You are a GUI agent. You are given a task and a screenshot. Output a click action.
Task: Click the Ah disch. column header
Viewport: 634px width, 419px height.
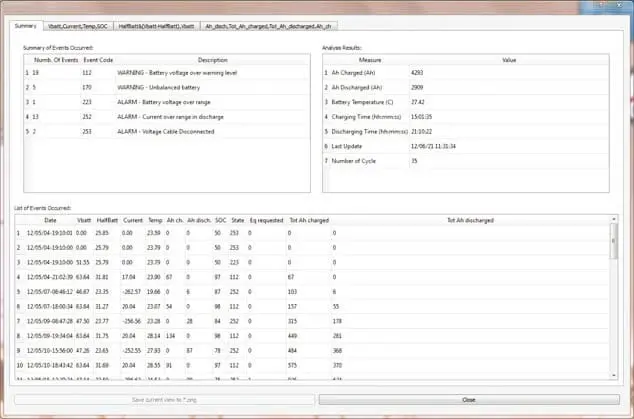coord(199,220)
